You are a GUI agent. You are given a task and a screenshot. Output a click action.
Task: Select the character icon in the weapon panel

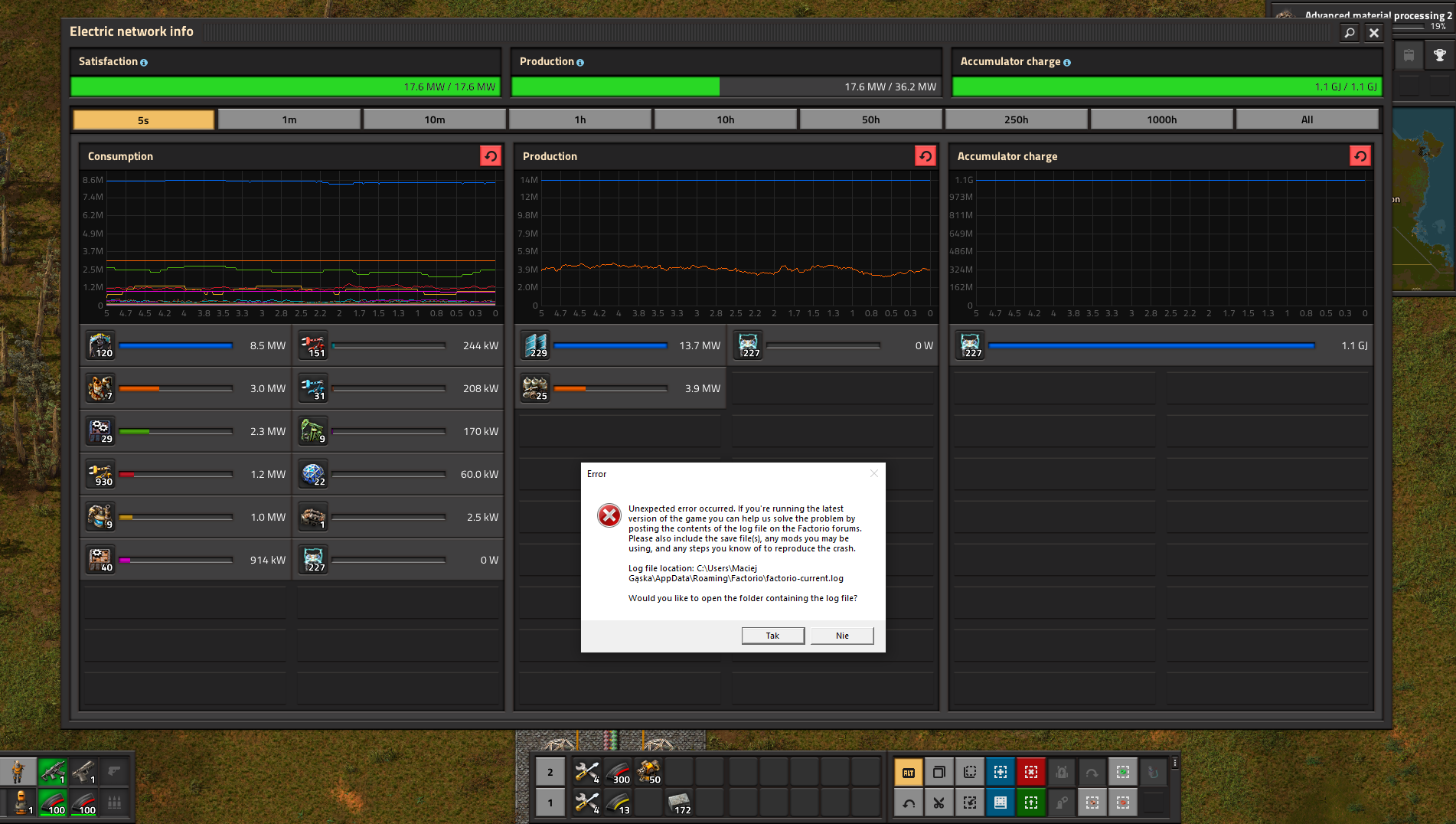[x=18, y=771]
